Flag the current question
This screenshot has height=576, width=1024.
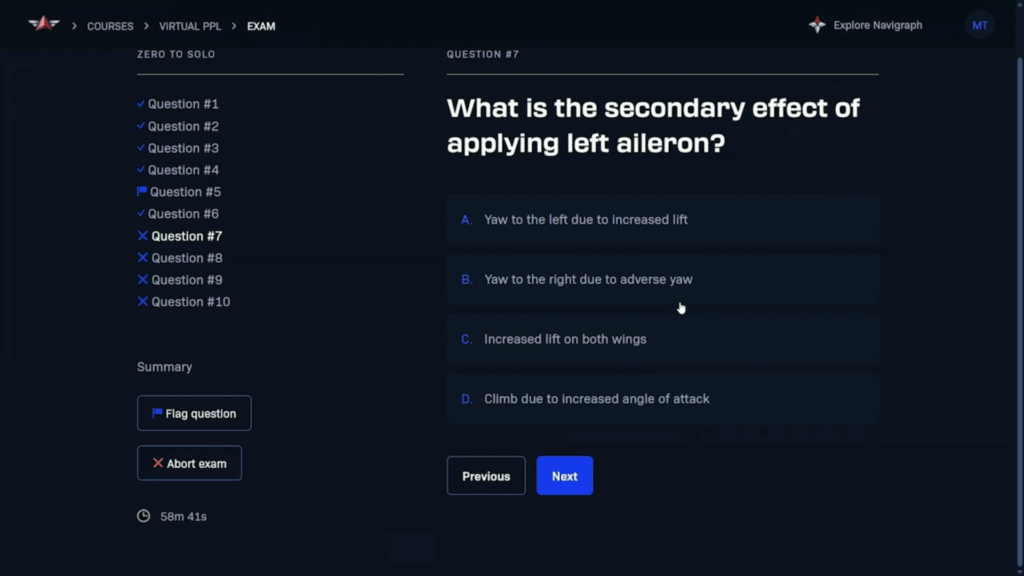[194, 413]
